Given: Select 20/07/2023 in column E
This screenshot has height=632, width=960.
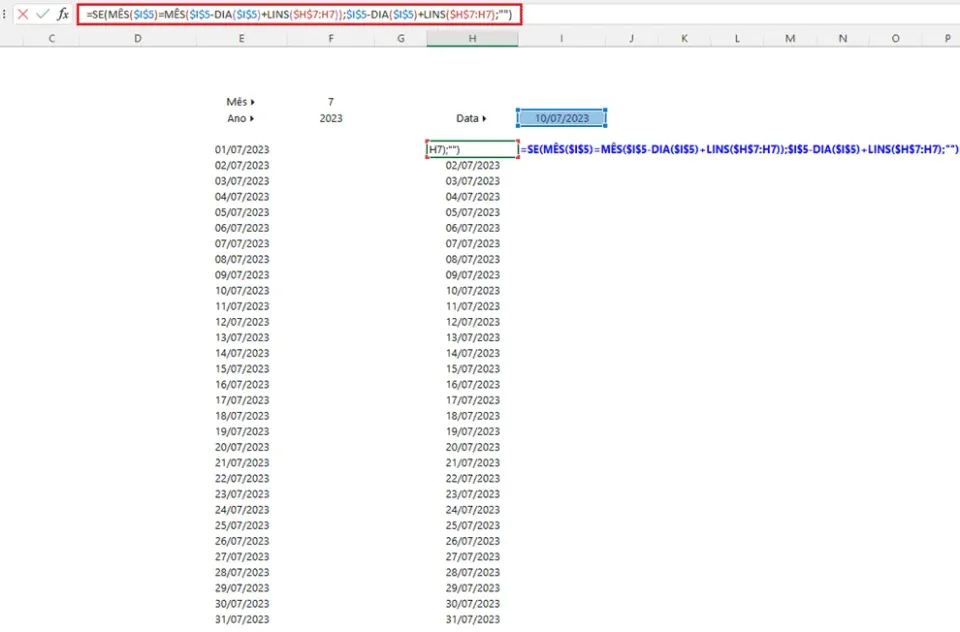Looking at the screenshot, I should (x=242, y=447).
